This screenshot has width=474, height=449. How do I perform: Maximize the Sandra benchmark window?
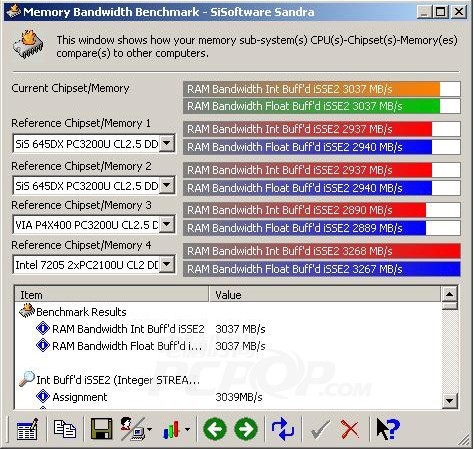440,12
